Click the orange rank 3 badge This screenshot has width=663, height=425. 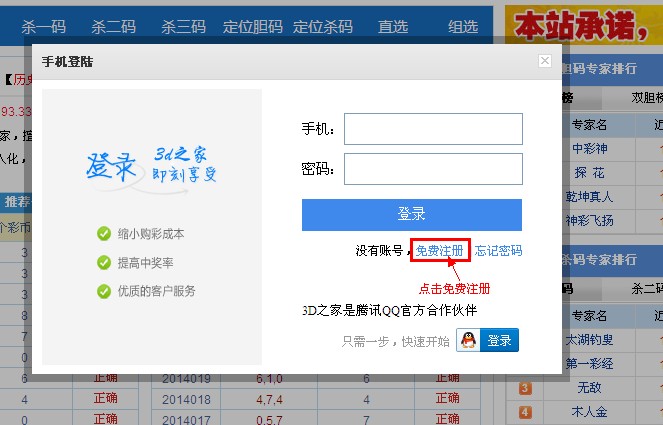525,388
